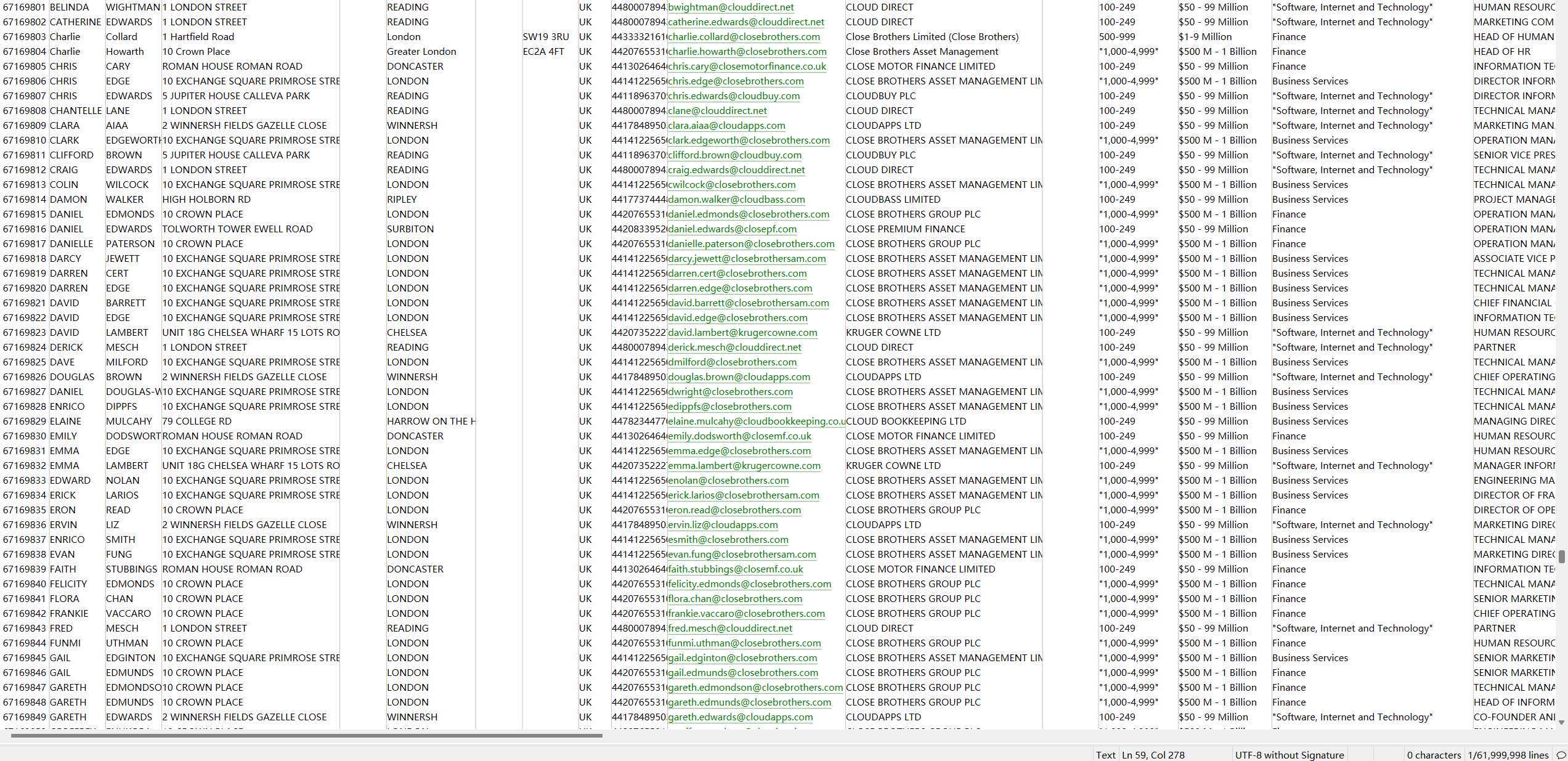Open the fred.mesch@clouddirect.net link

730,629
